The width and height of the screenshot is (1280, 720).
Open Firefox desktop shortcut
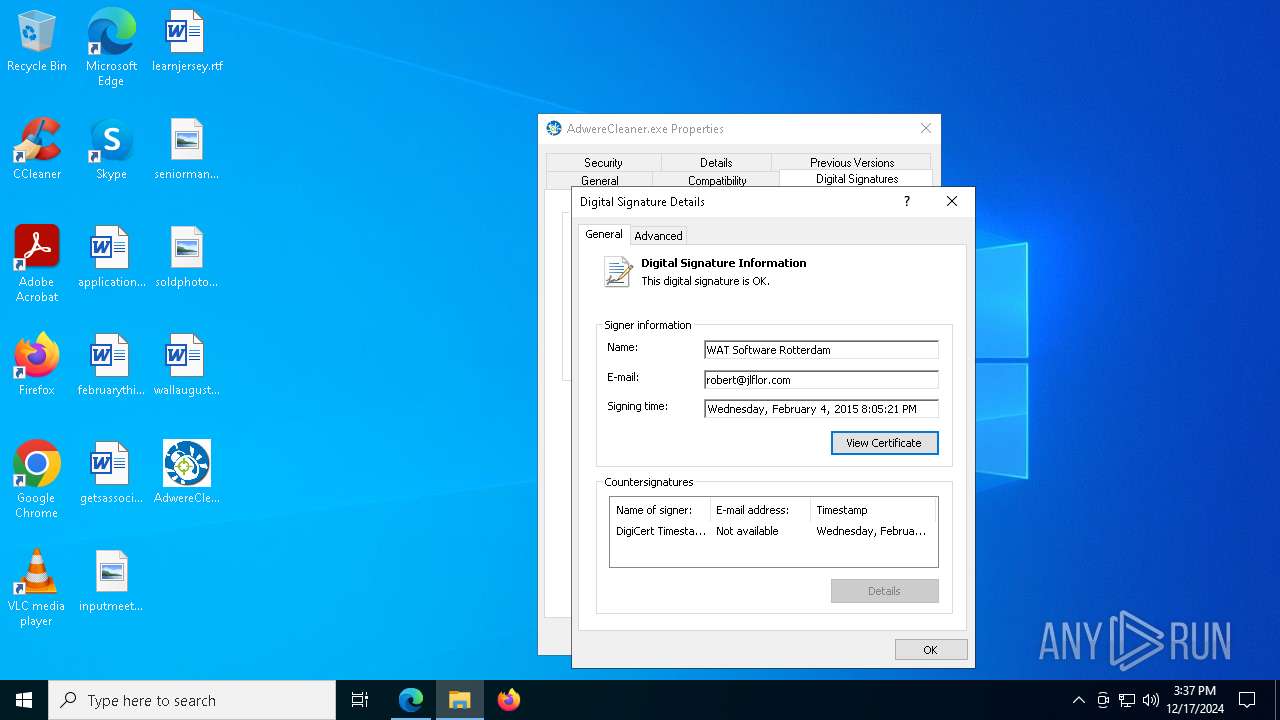[37, 365]
